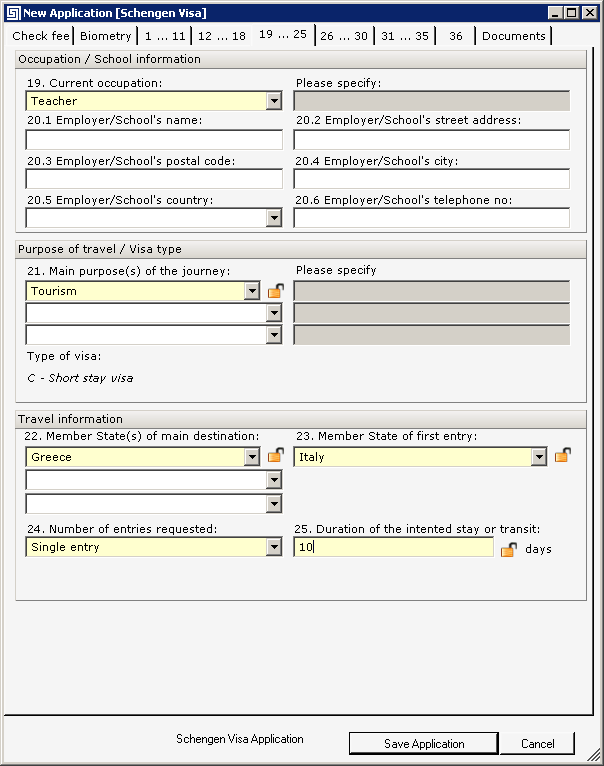Minimize the New Application window

(x=555, y=13)
